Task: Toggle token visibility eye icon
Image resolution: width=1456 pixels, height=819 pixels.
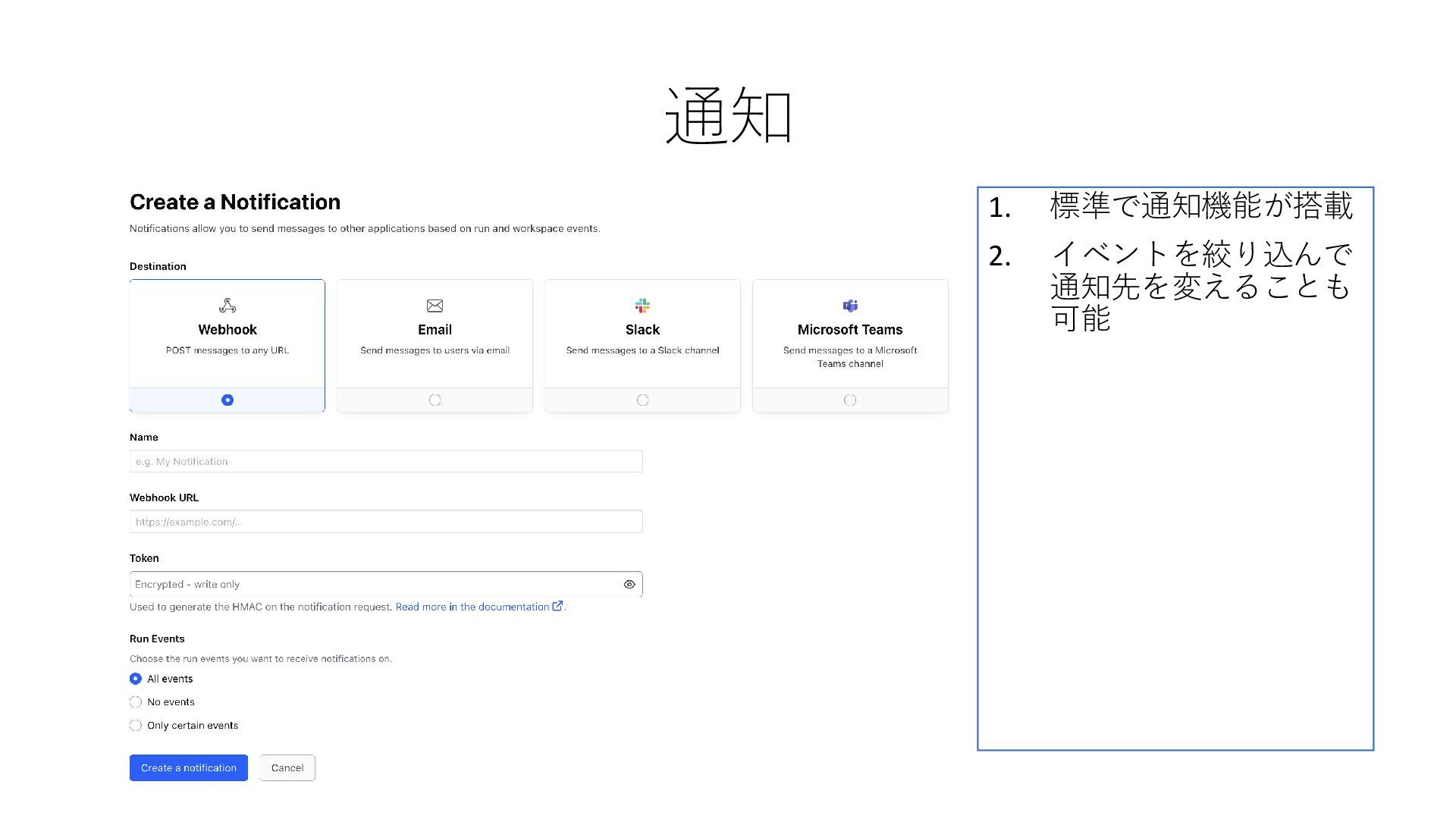Action: [629, 585]
